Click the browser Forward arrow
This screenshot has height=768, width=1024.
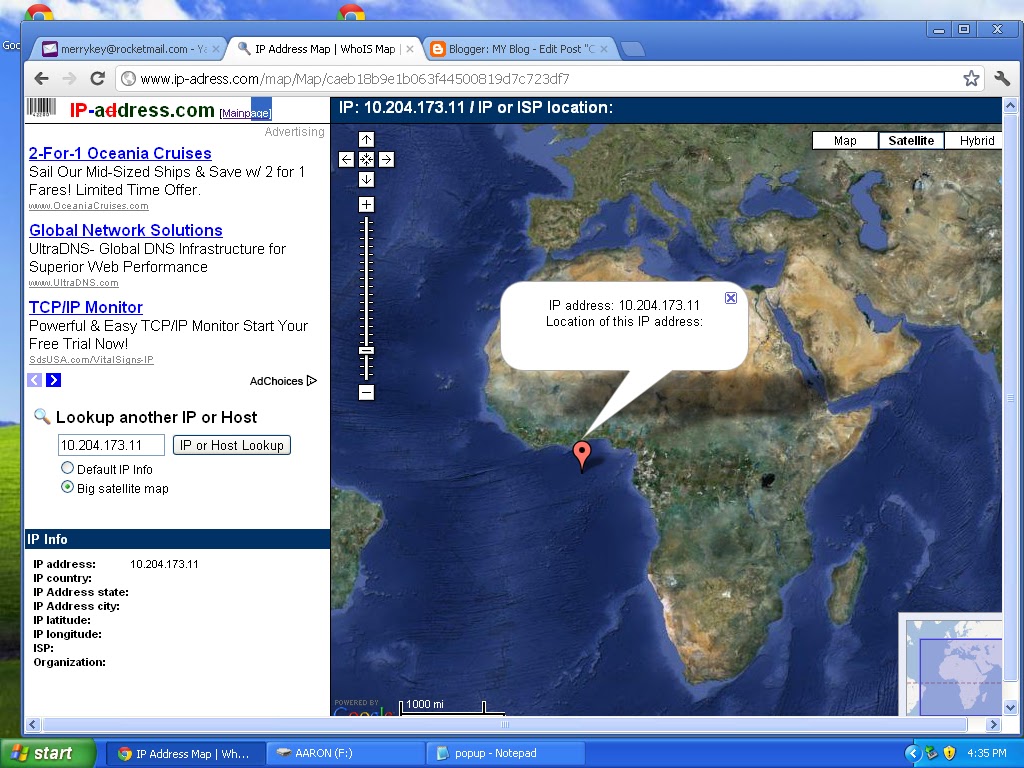(69, 79)
